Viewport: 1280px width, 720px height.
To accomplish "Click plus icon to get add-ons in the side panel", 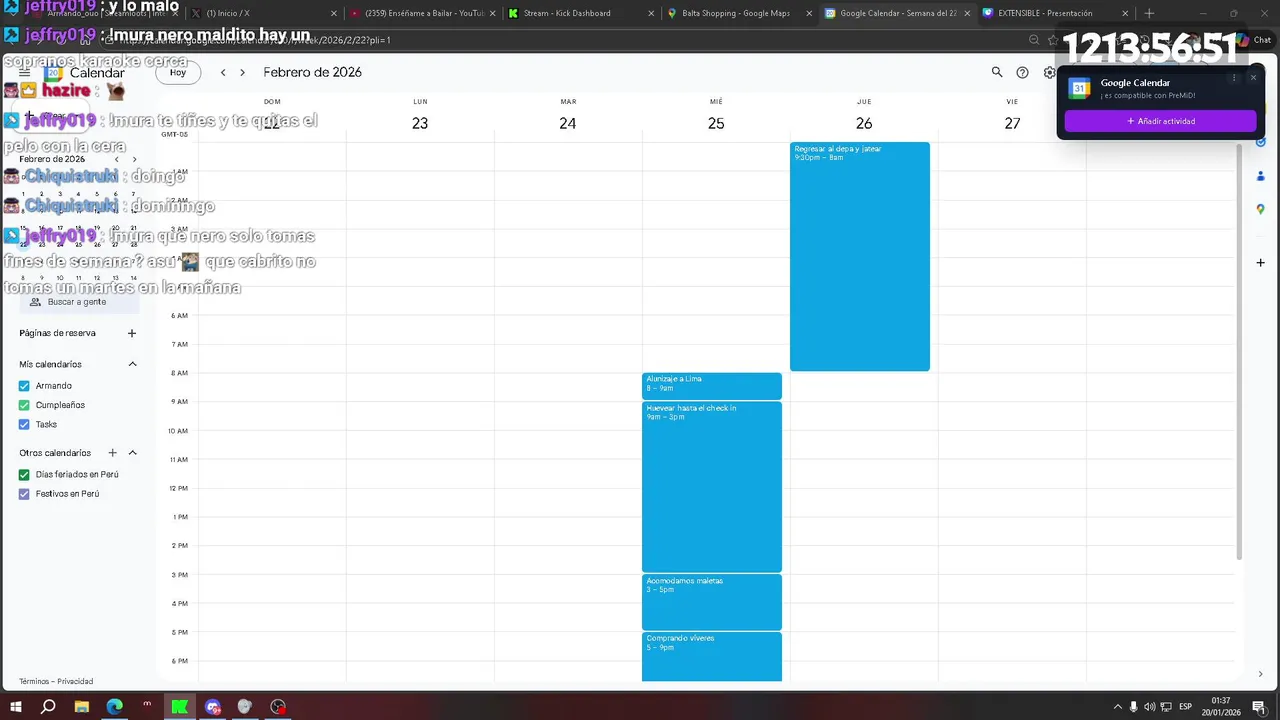I will pyautogui.click(x=1260, y=262).
